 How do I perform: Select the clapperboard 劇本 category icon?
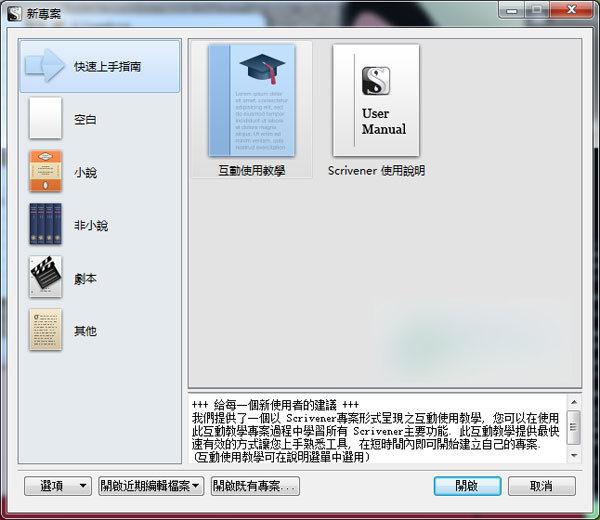pos(45,278)
